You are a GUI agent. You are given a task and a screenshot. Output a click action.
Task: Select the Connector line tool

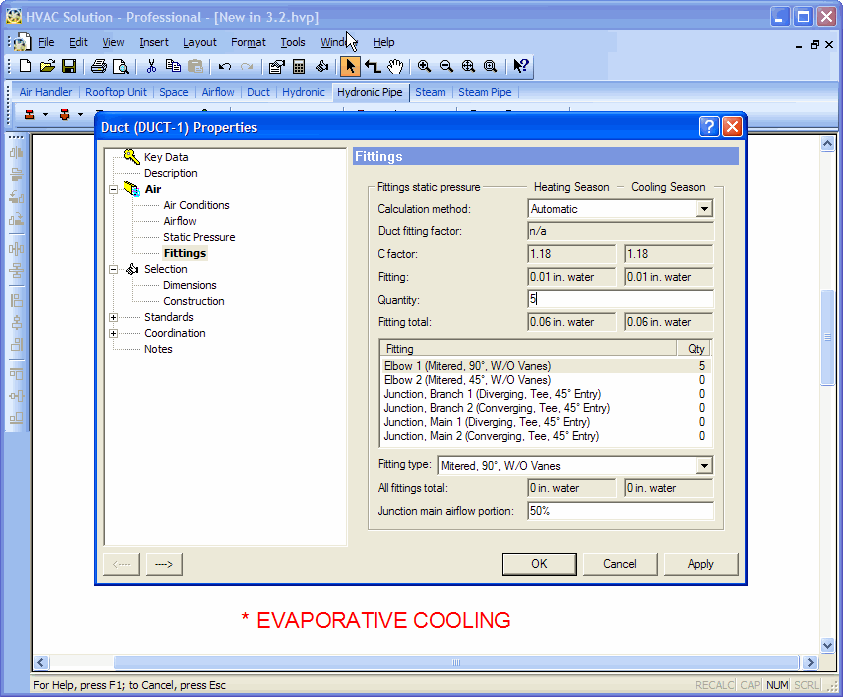point(373,66)
